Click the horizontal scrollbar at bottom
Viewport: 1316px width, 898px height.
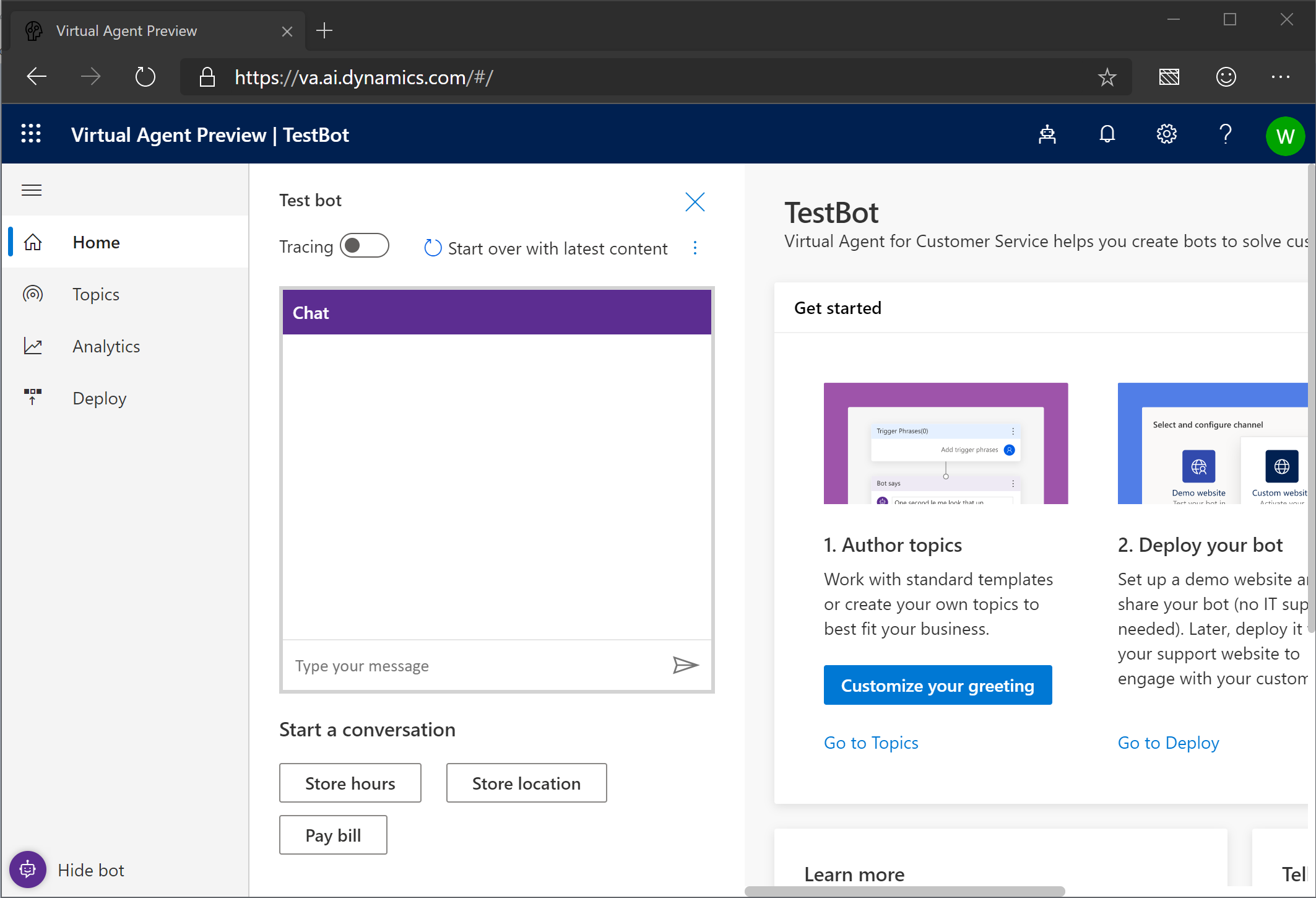pyautogui.click(x=904, y=891)
